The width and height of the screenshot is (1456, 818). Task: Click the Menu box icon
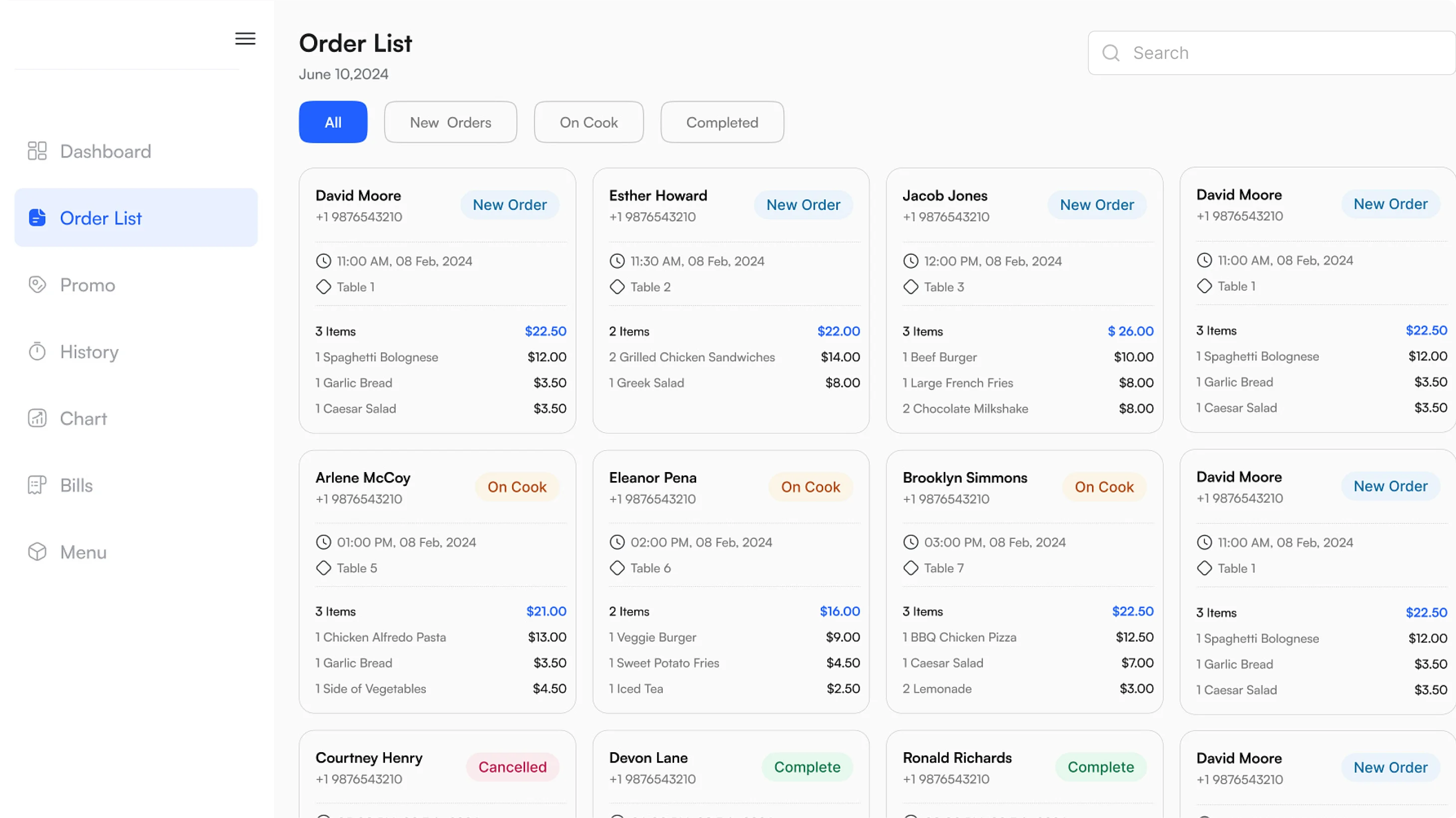(37, 551)
